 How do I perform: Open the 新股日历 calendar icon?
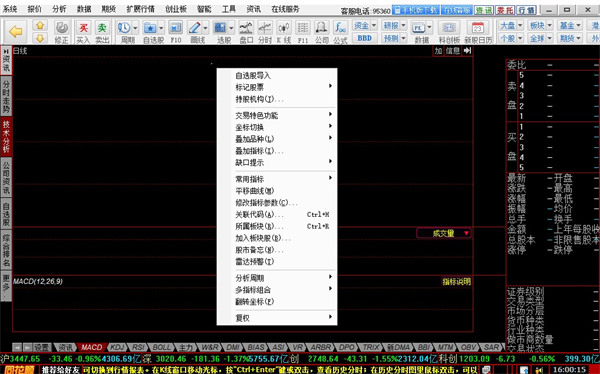pyautogui.click(x=478, y=28)
